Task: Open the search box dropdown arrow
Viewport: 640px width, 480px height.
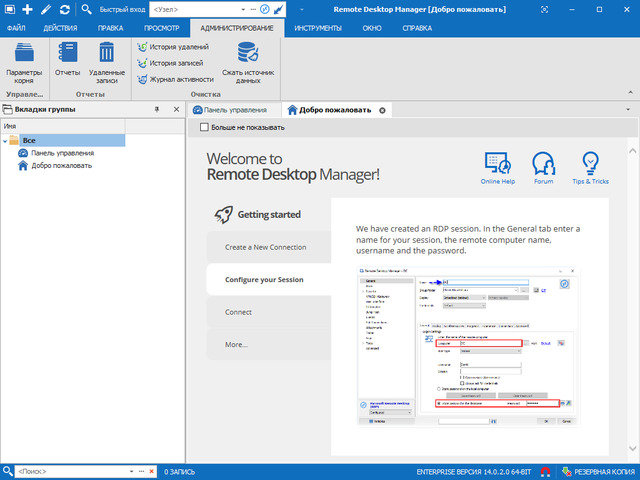Action: (x=131, y=471)
